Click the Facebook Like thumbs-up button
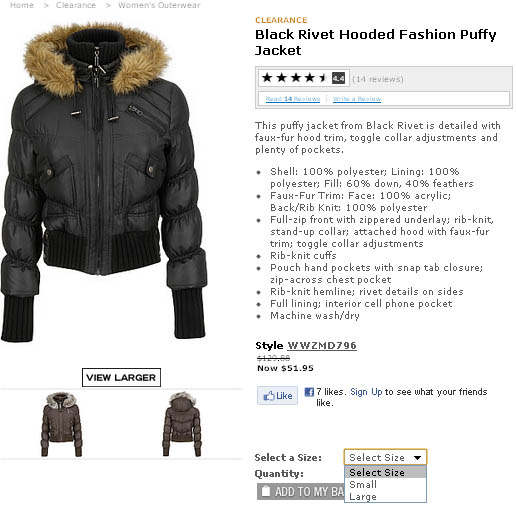516x506 pixels. click(x=277, y=396)
